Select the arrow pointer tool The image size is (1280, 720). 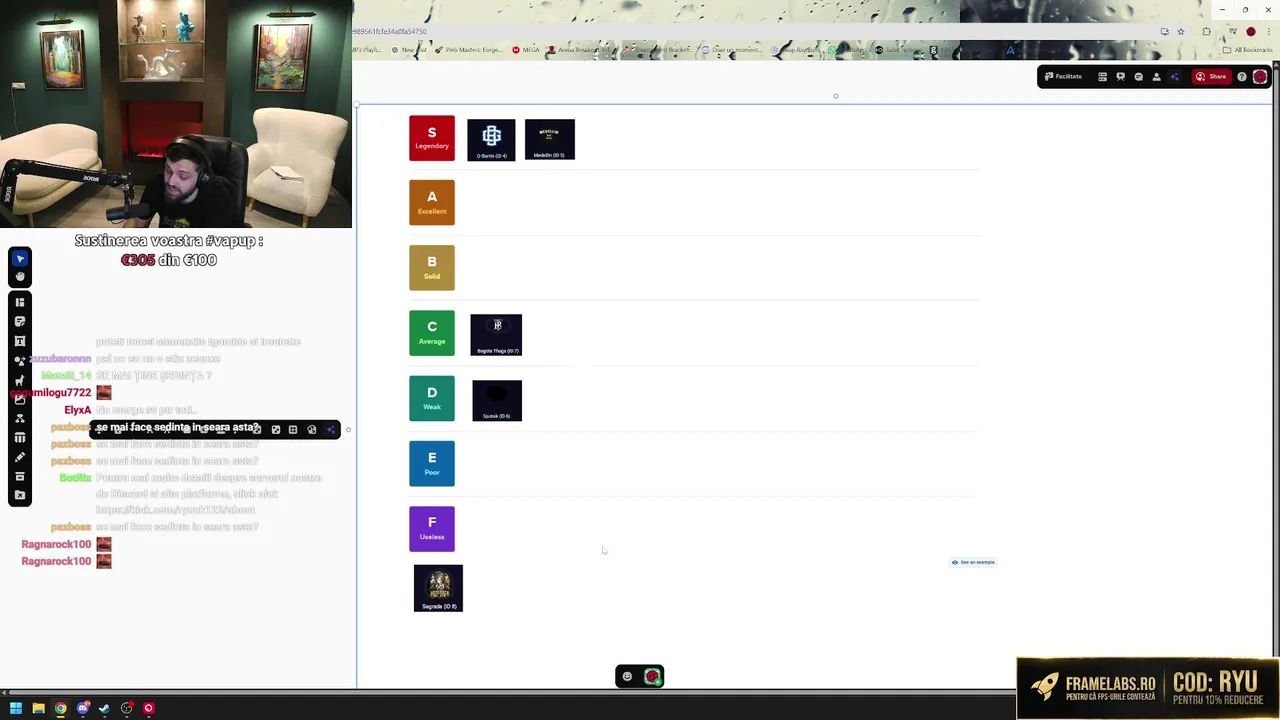[x=20, y=259]
